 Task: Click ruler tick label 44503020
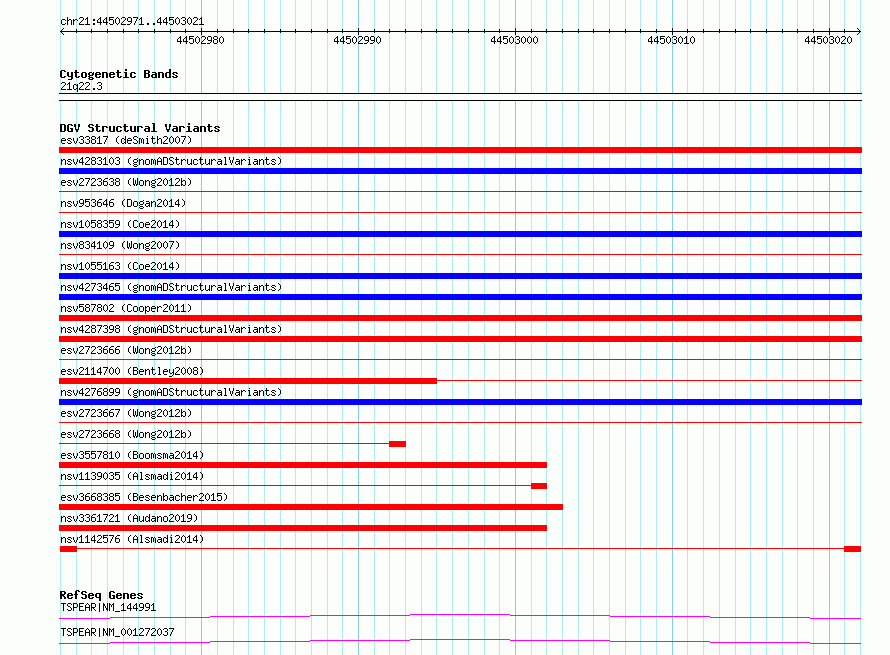828,40
